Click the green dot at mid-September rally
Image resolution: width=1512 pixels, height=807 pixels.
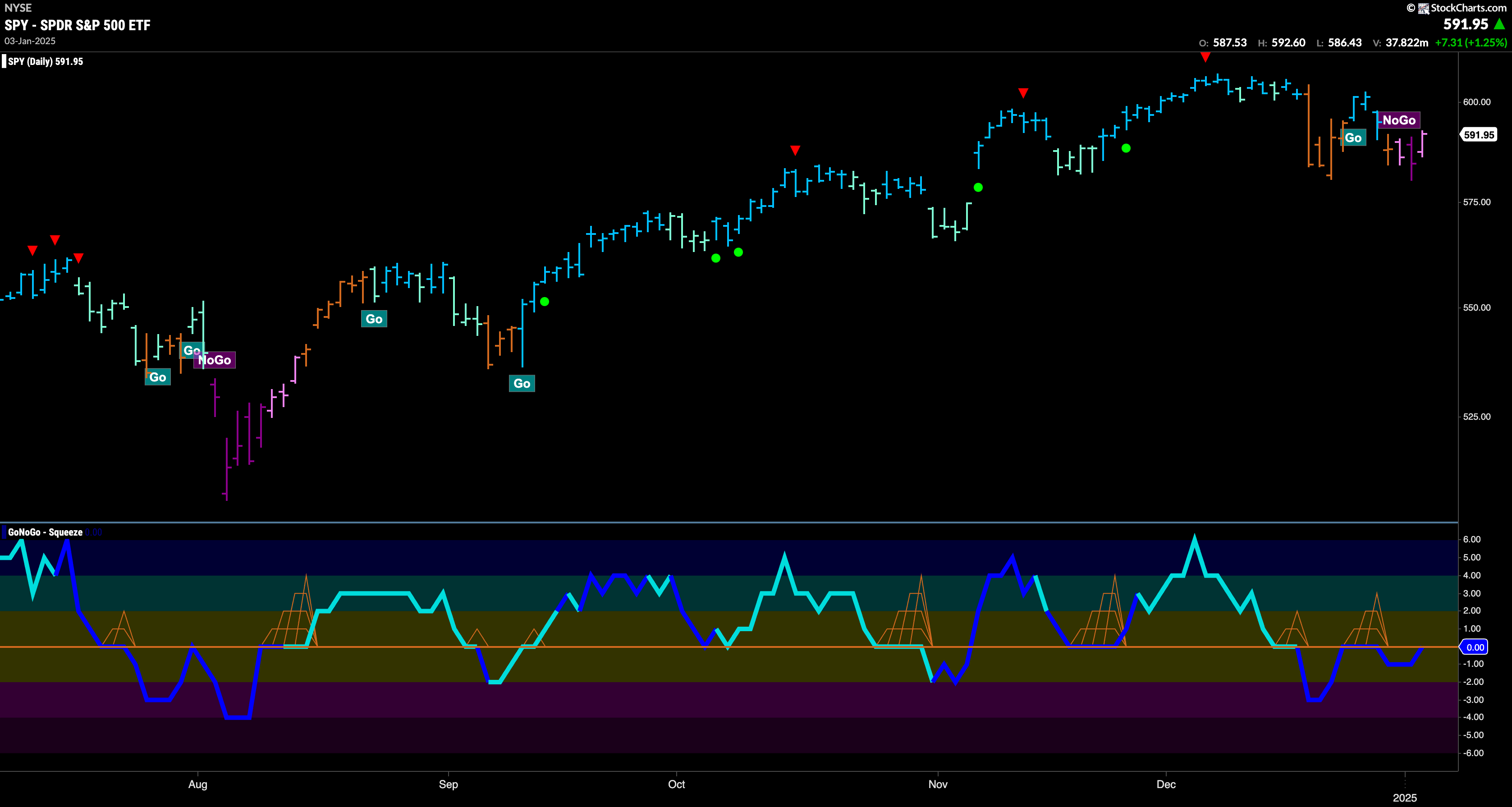click(x=545, y=302)
